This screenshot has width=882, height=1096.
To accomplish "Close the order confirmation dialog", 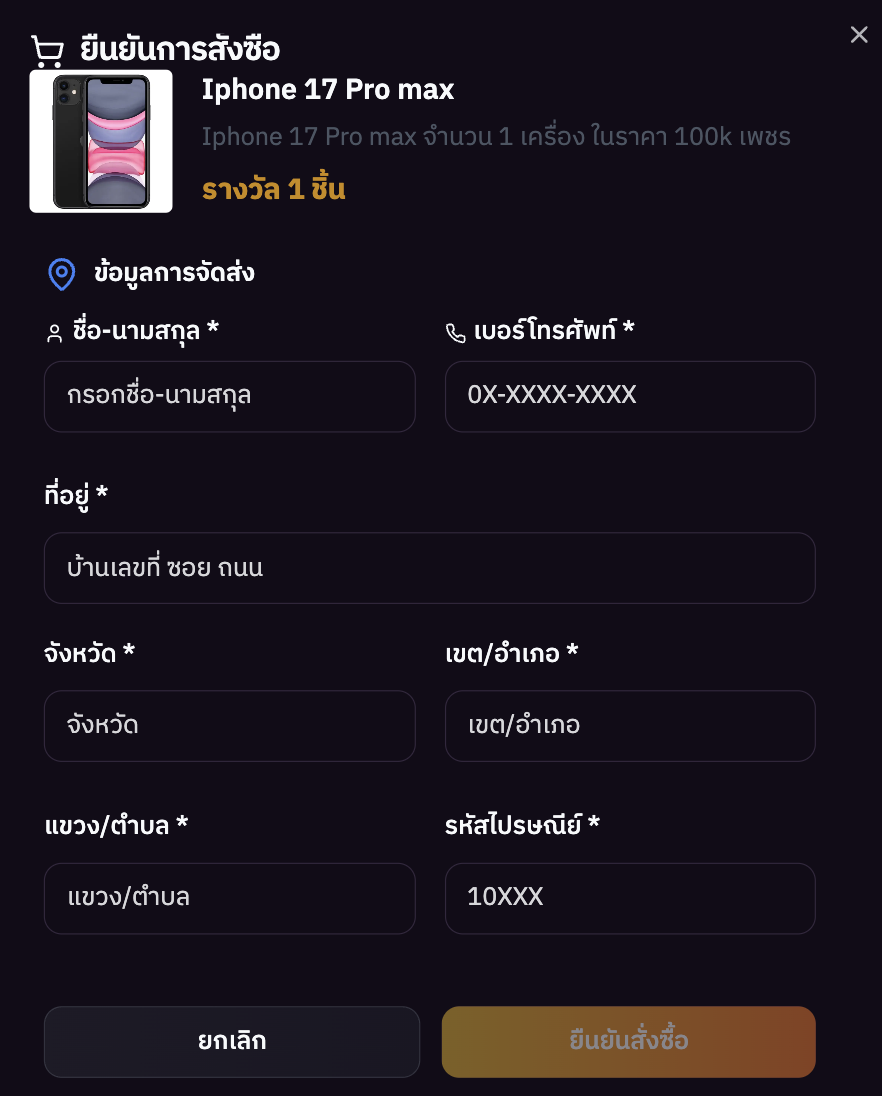I will click(859, 35).
